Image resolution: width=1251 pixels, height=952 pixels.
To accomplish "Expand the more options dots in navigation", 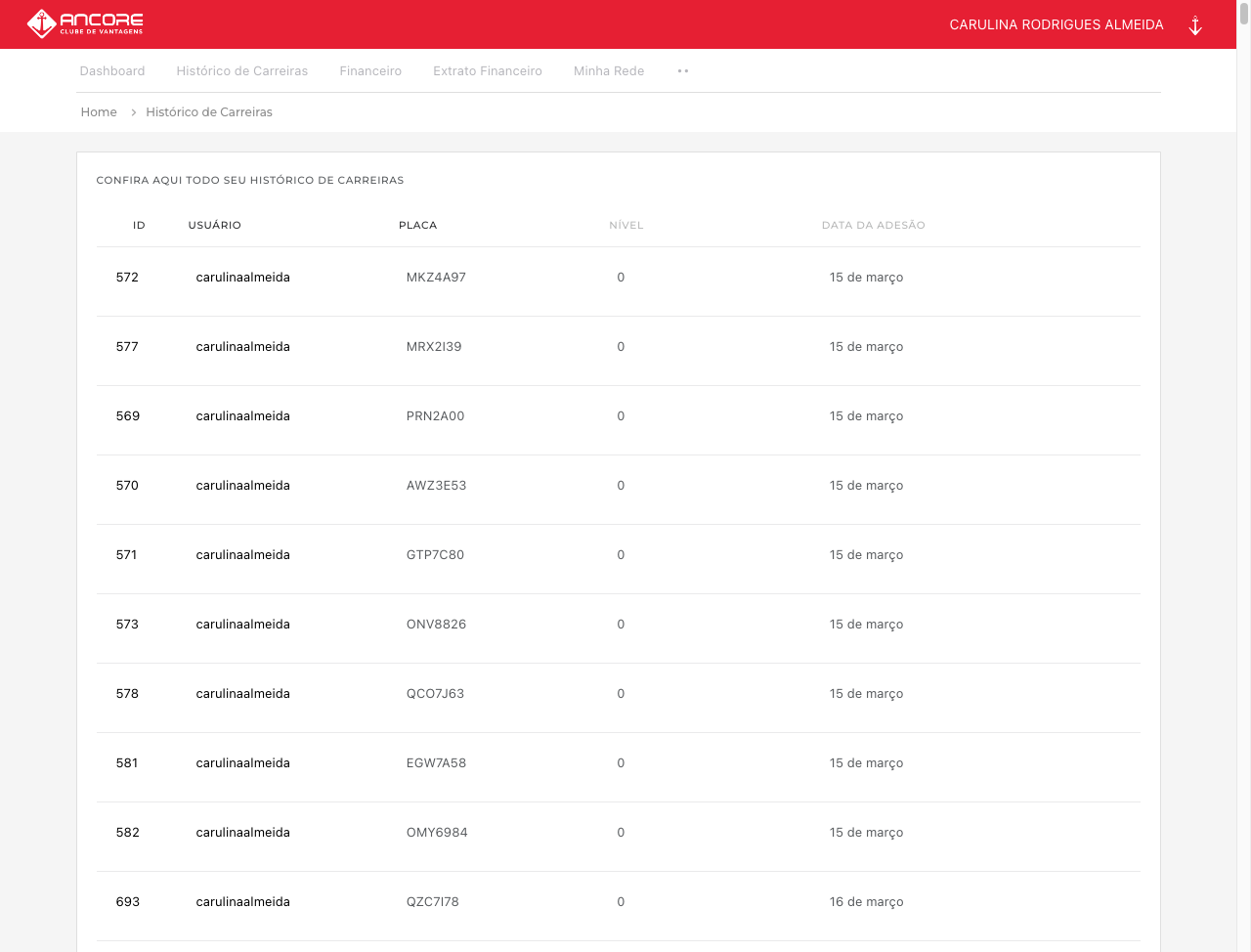I will click(x=683, y=71).
